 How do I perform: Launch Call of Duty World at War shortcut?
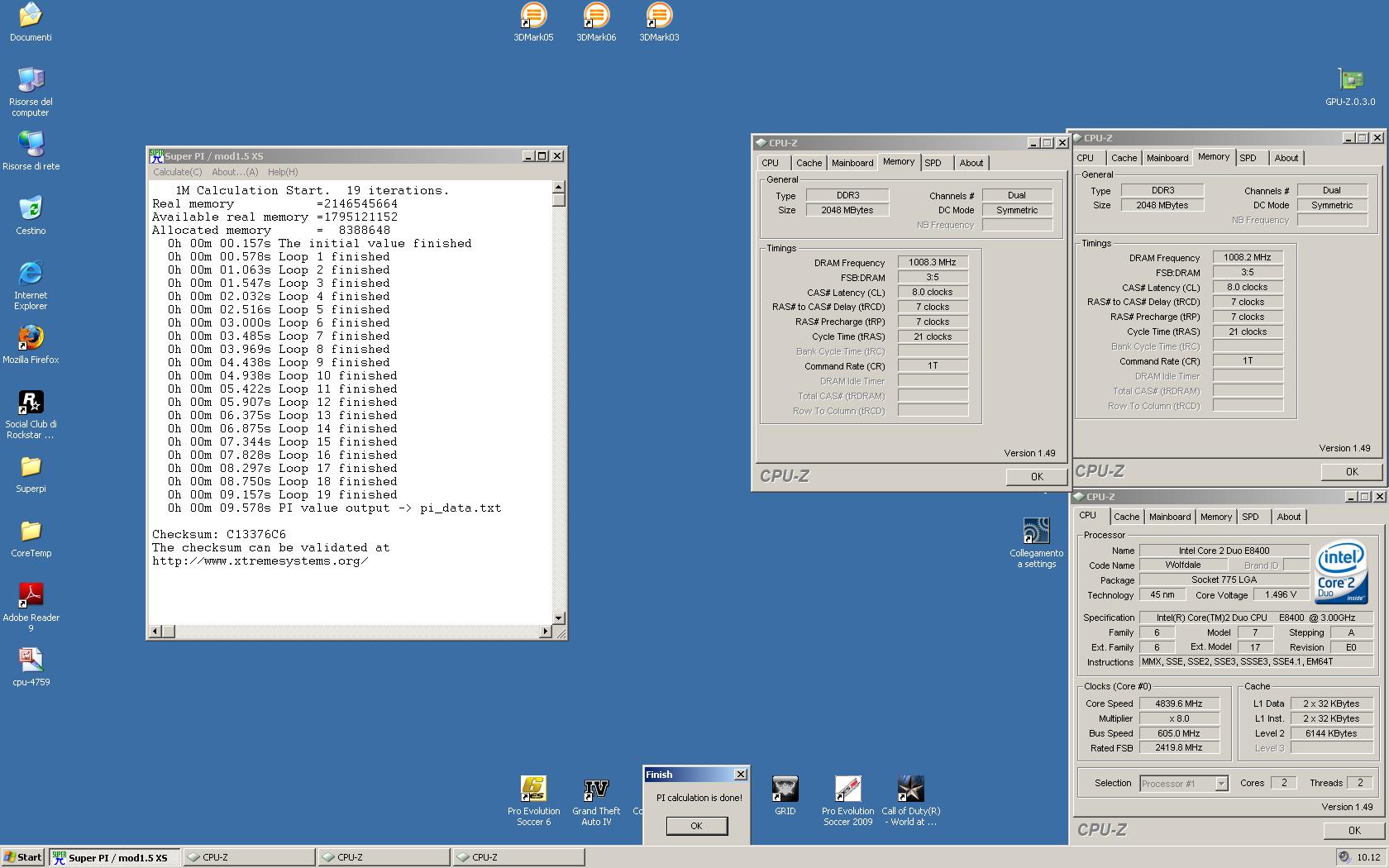coord(910,800)
